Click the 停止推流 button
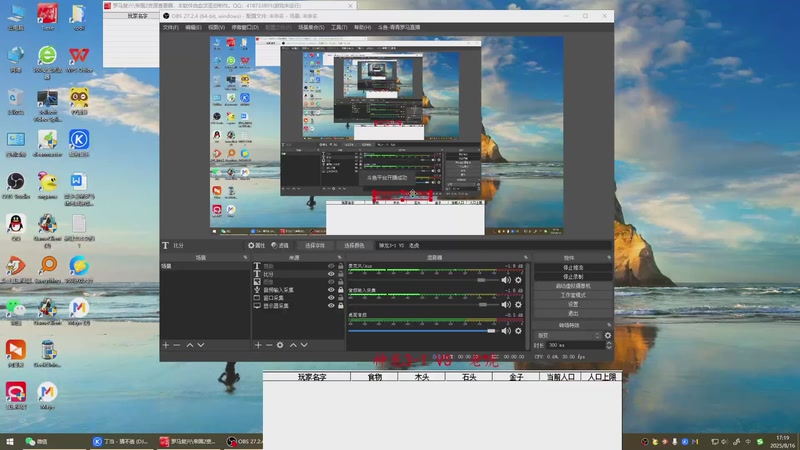 [573, 267]
